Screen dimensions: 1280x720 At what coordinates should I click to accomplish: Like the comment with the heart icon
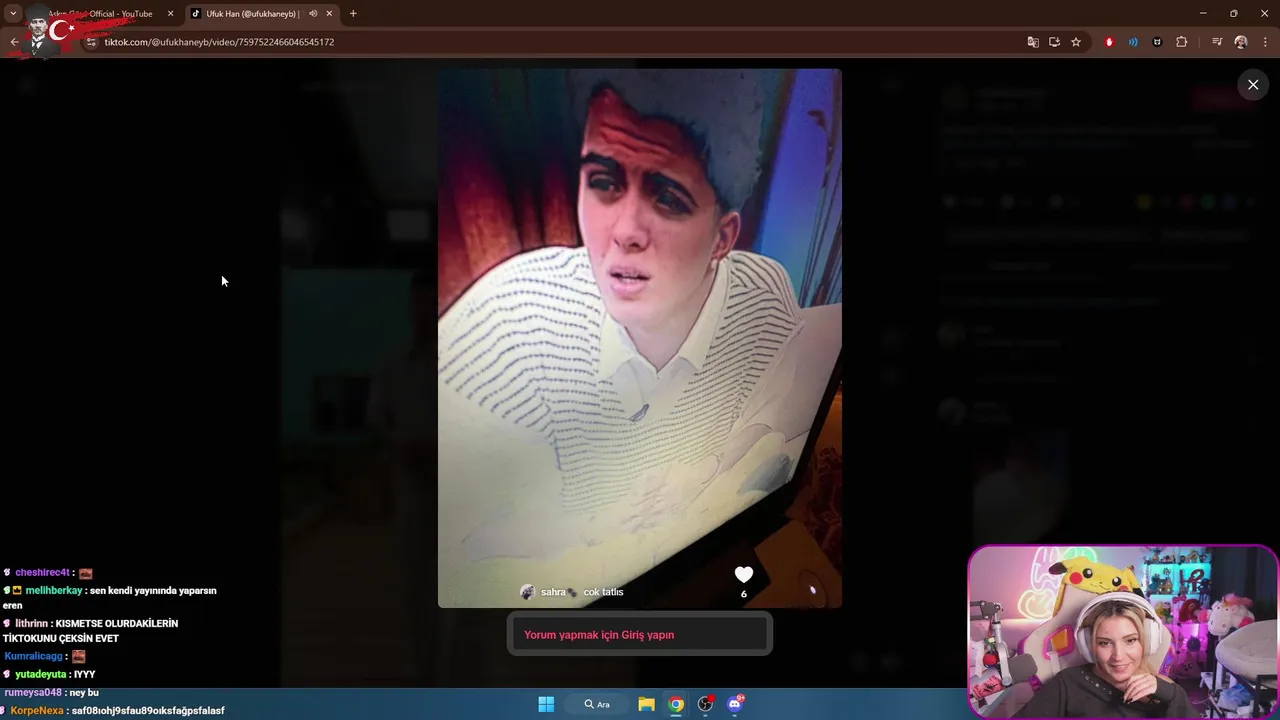tap(743, 574)
